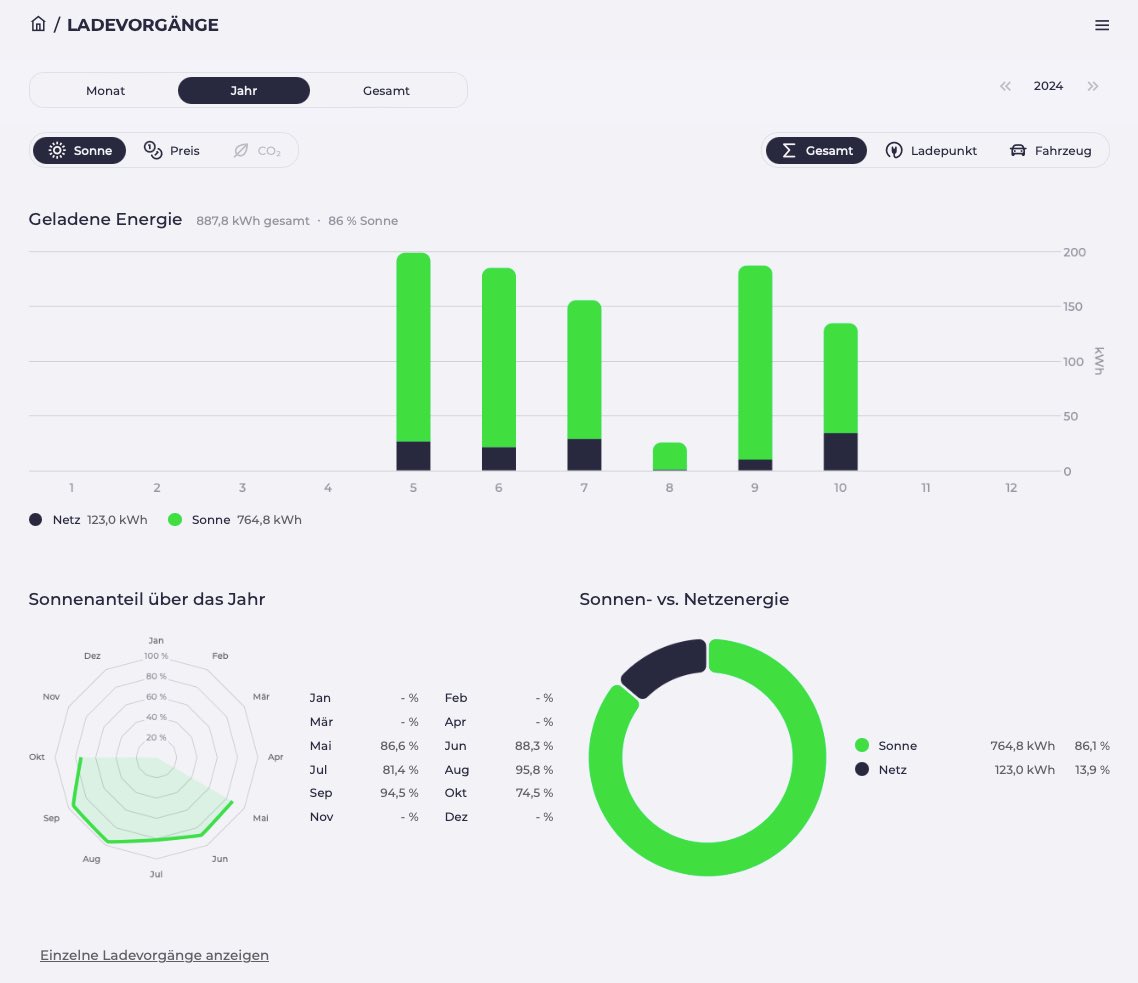Click the car icon for Fahrzeug
The width and height of the screenshot is (1138, 983).
click(1018, 150)
